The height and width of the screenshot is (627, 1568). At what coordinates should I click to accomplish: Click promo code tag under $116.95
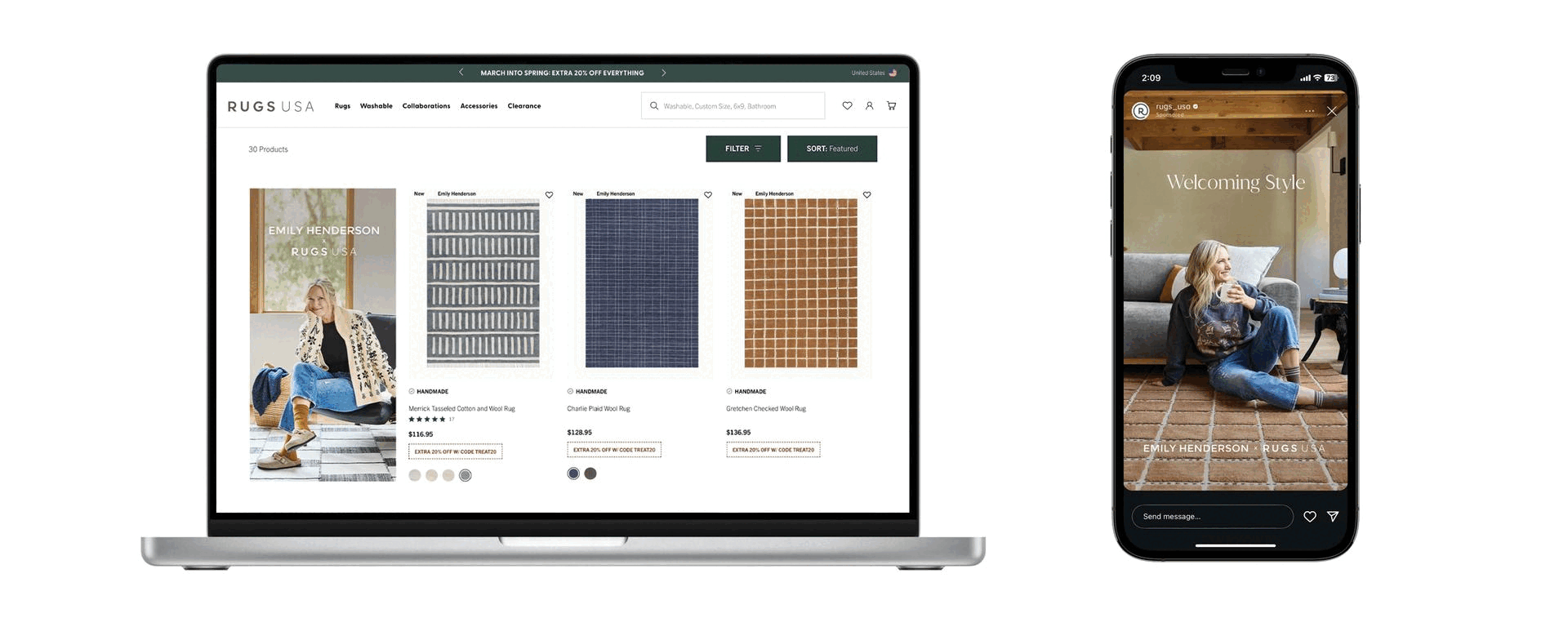pyautogui.click(x=455, y=451)
